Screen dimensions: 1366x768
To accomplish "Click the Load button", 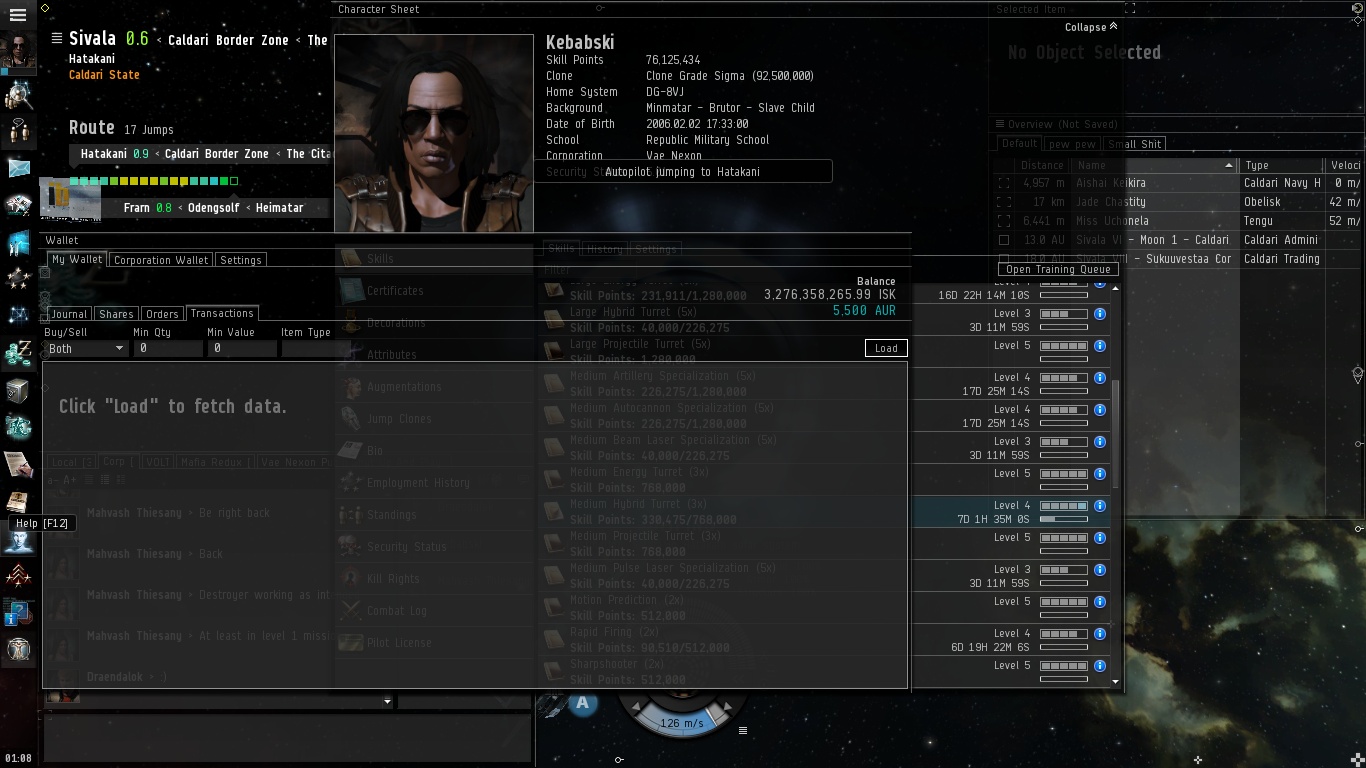I will 886,348.
